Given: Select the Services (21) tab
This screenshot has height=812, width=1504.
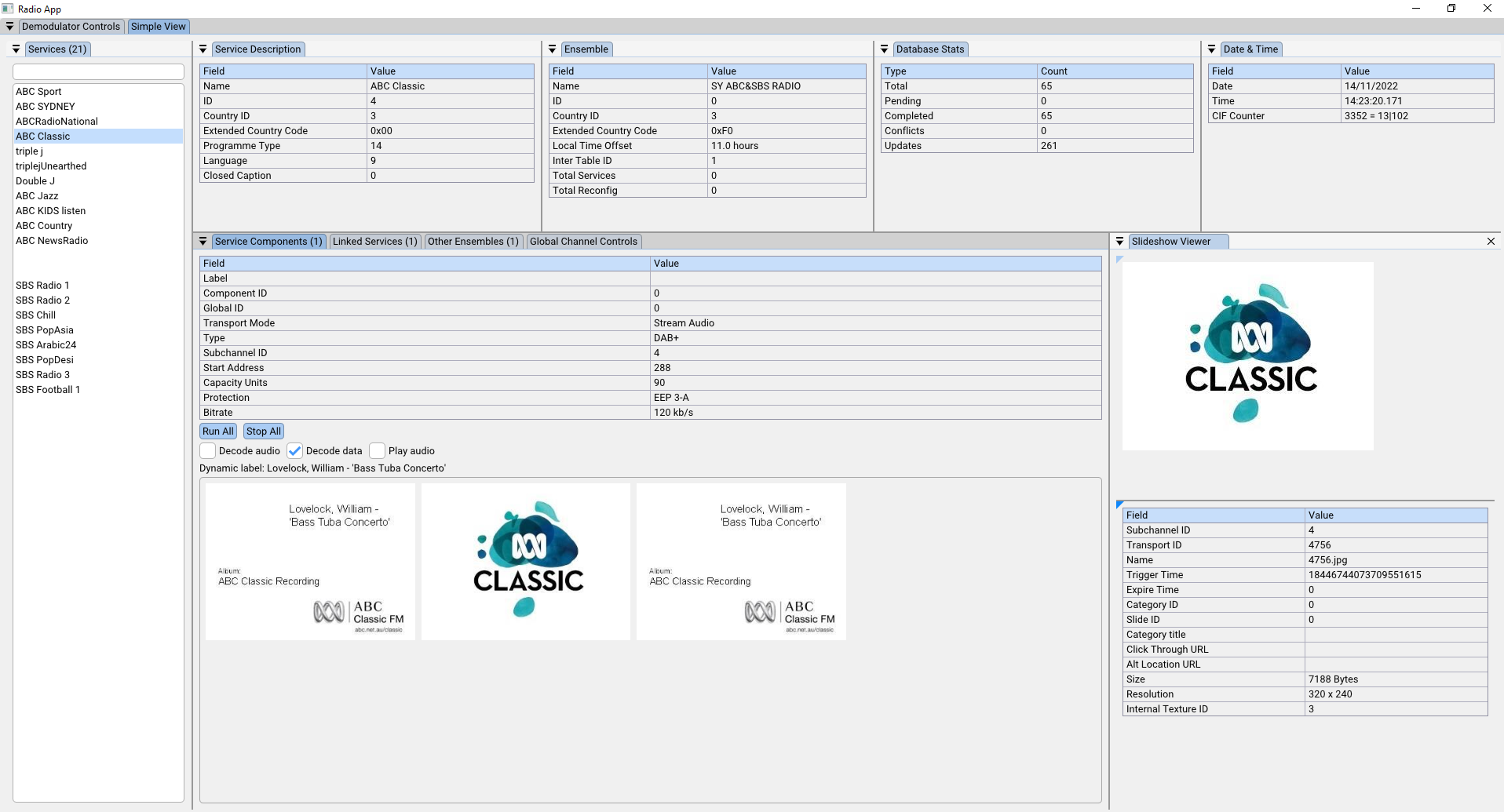Looking at the screenshot, I should 57,49.
